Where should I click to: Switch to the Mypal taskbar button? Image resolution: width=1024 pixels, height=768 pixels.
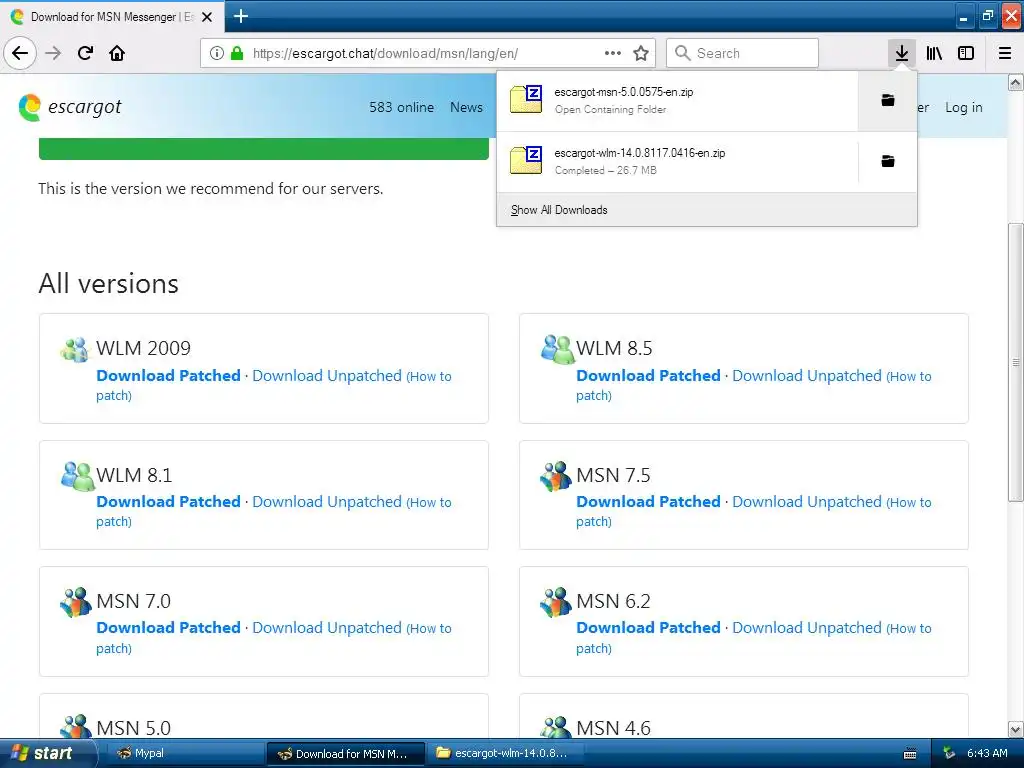point(186,753)
